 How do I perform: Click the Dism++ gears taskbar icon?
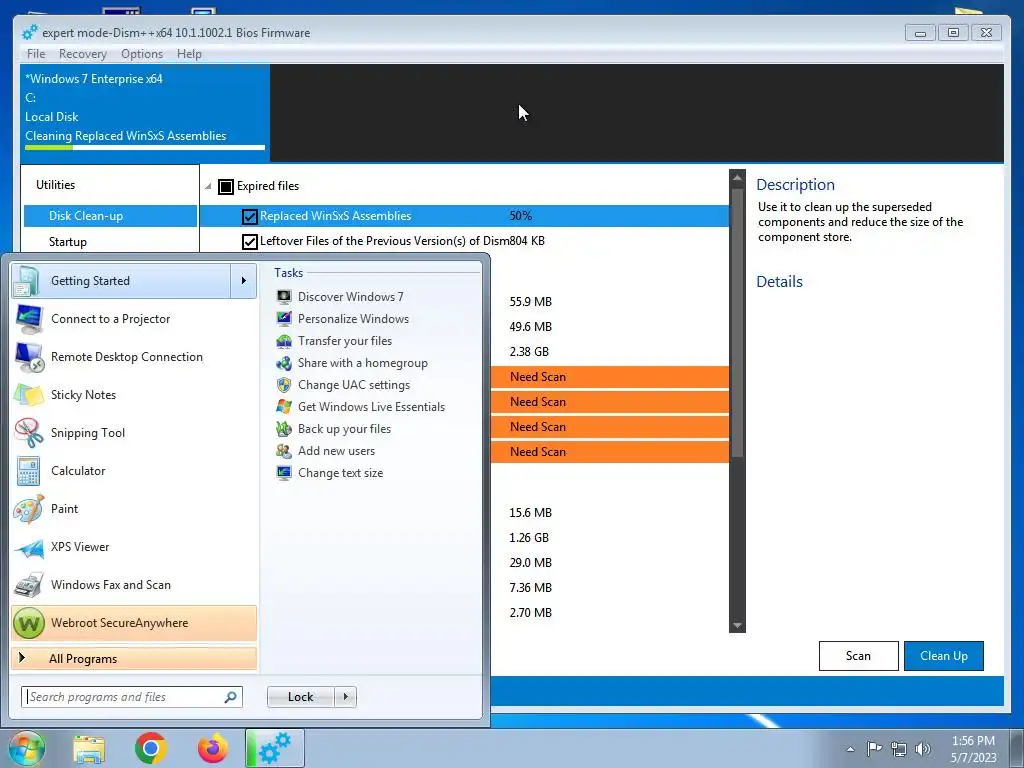[275, 748]
